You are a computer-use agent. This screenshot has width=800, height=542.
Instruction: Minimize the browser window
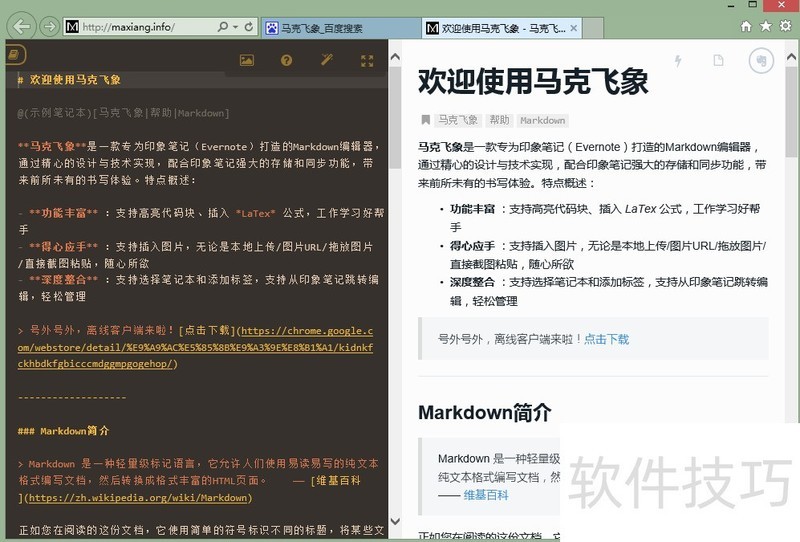click(x=731, y=5)
